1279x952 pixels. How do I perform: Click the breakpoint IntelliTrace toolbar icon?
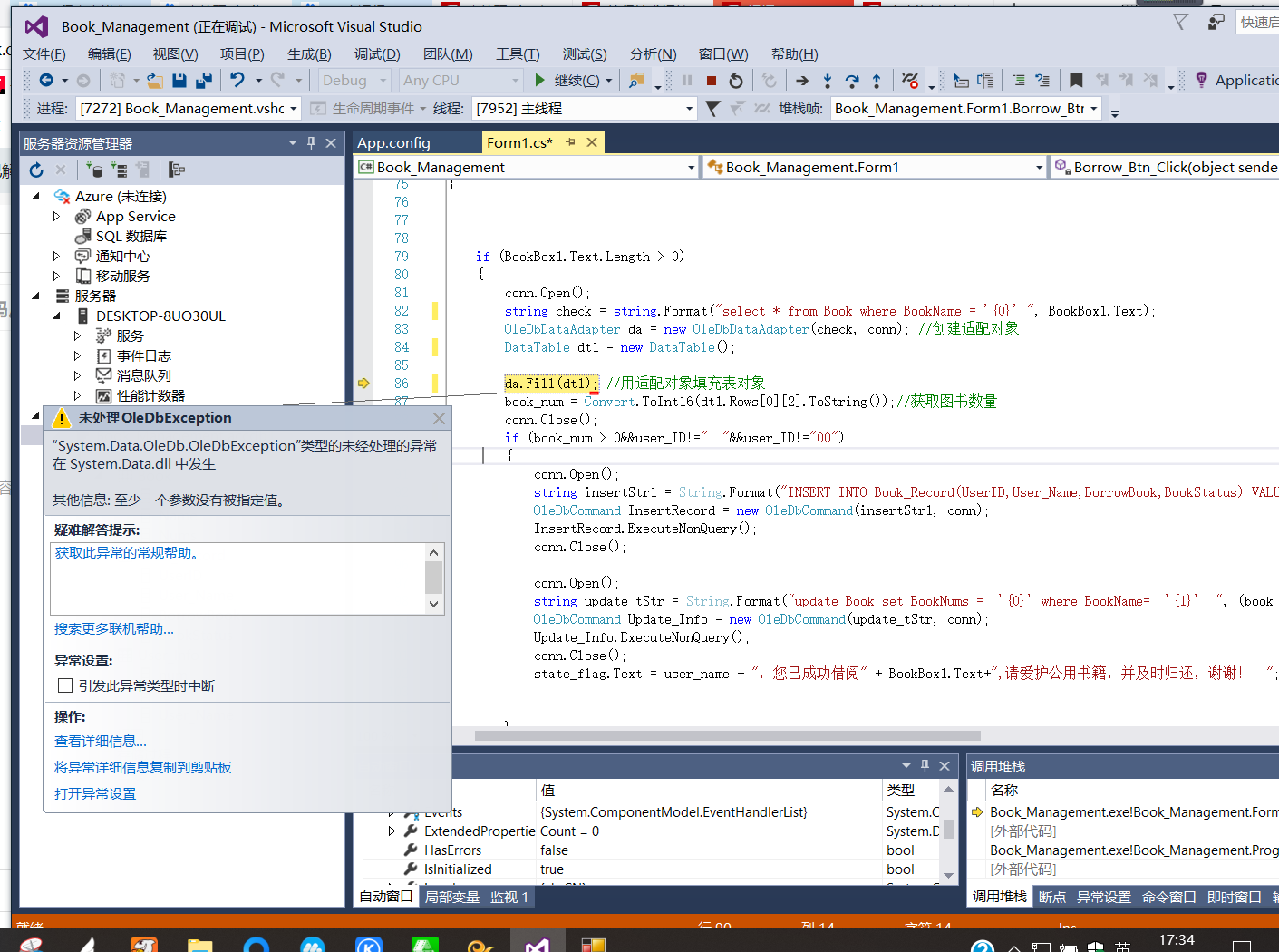click(x=911, y=81)
